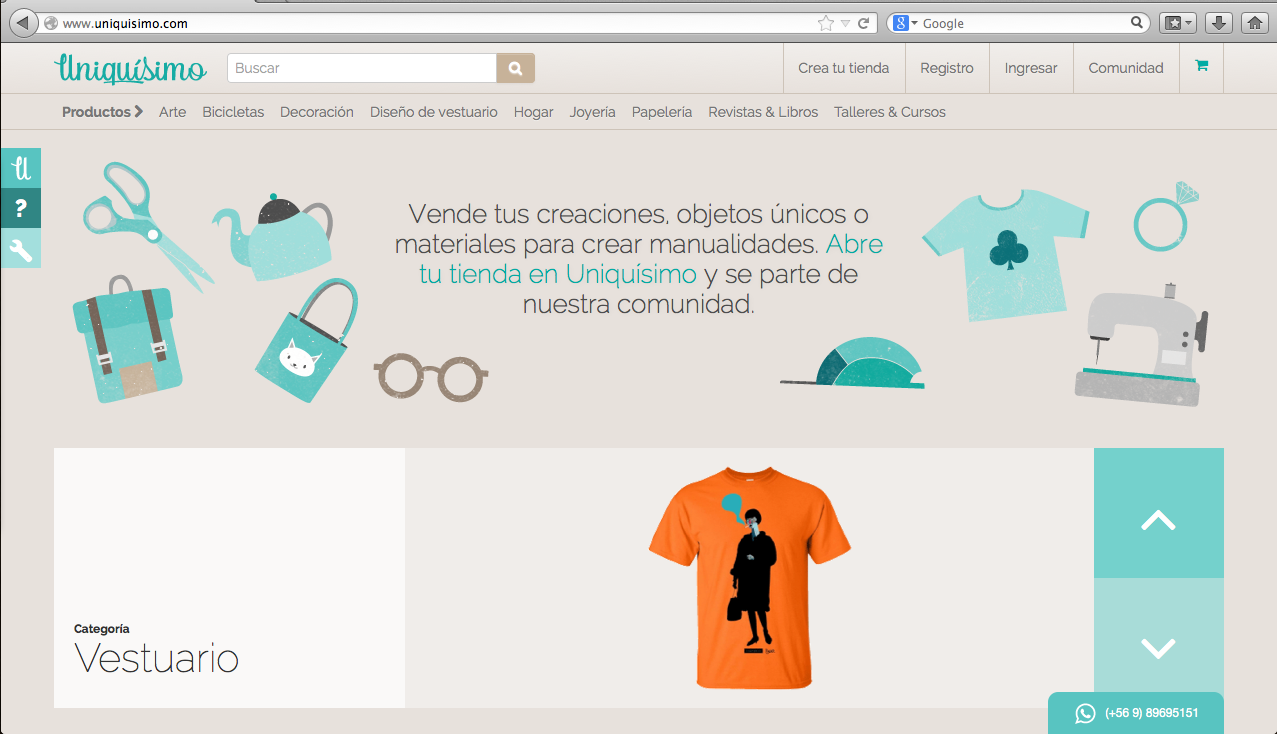This screenshot has height=734, width=1277.
Task: Click the Crea tu tienda link
Action: pyautogui.click(x=843, y=68)
